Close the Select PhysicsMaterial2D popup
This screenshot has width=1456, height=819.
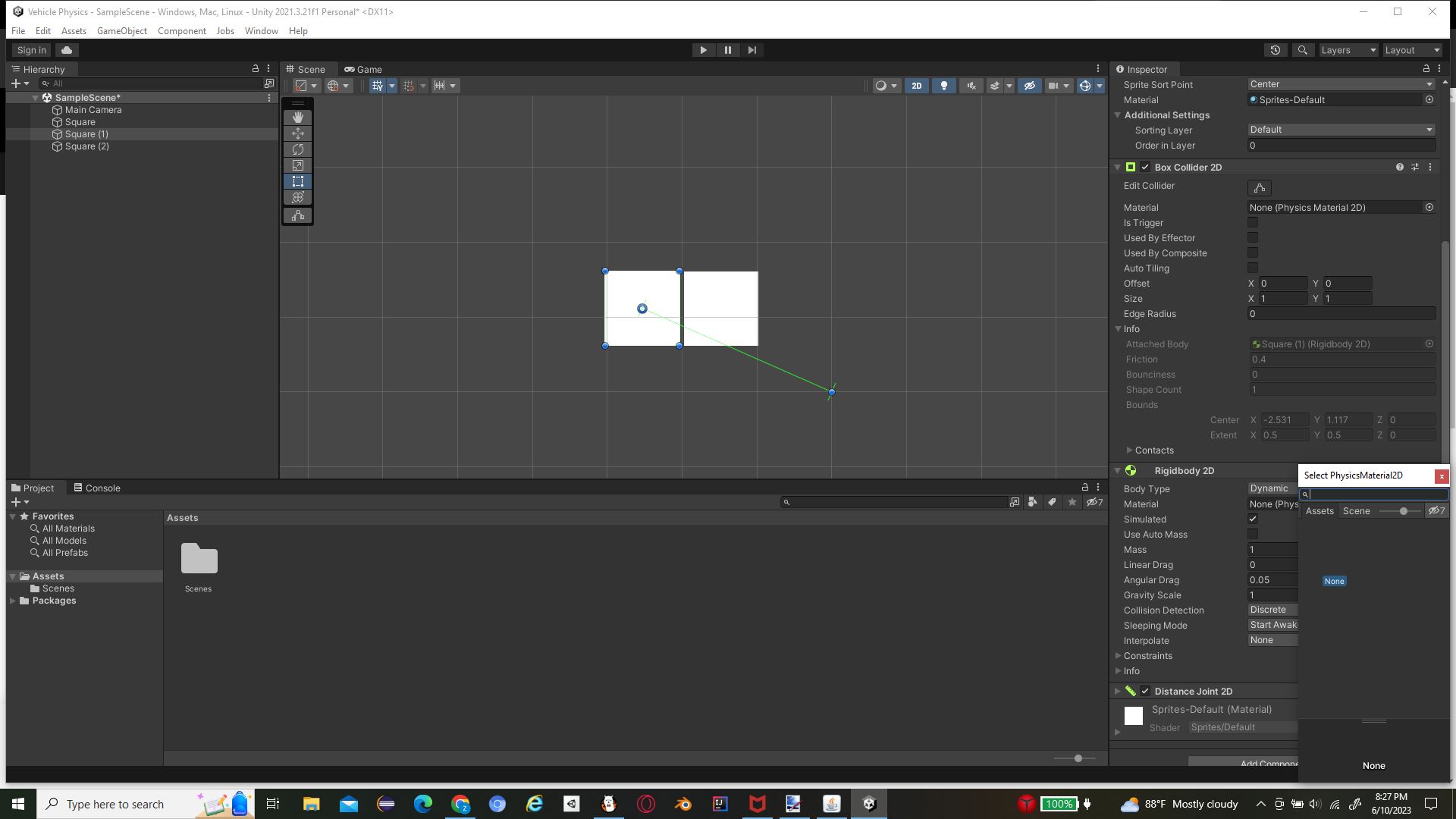click(x=1441, y=476)
